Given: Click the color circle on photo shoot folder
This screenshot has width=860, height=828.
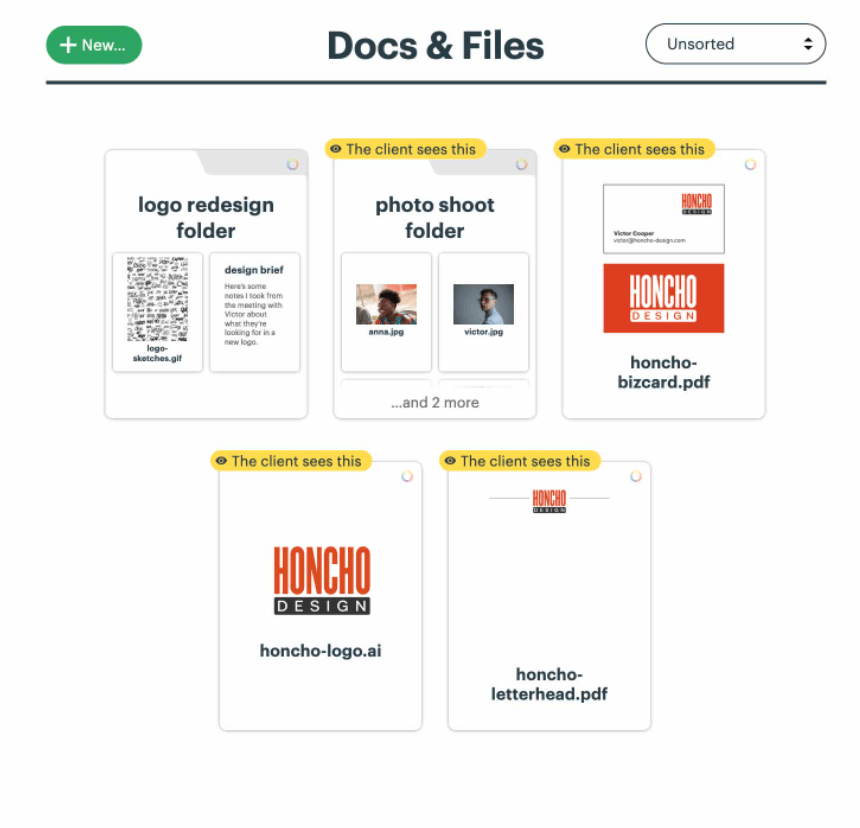Looking at the screenshot, I should [521, 164].
